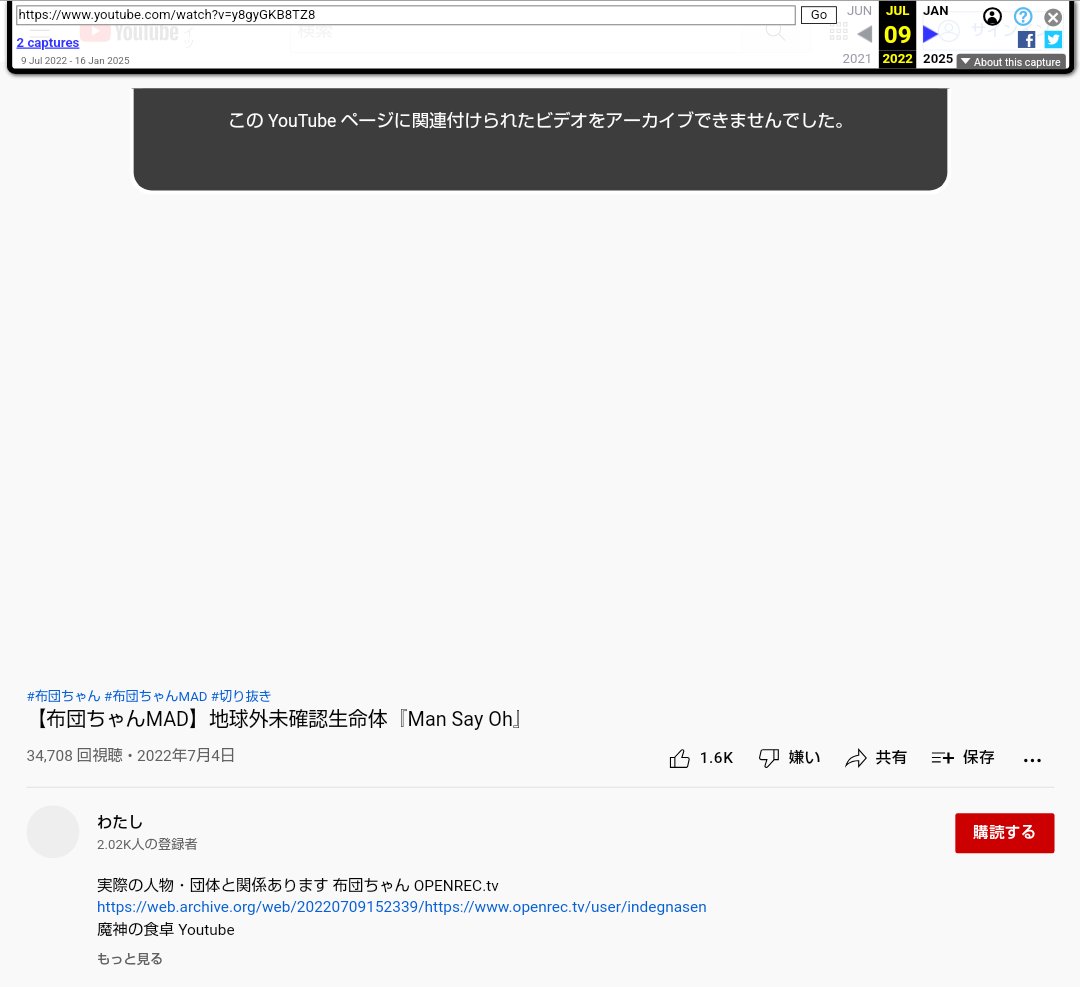Click hashtag #布団ちゃん
1080x987 pixels.
[x=63, y=696]
